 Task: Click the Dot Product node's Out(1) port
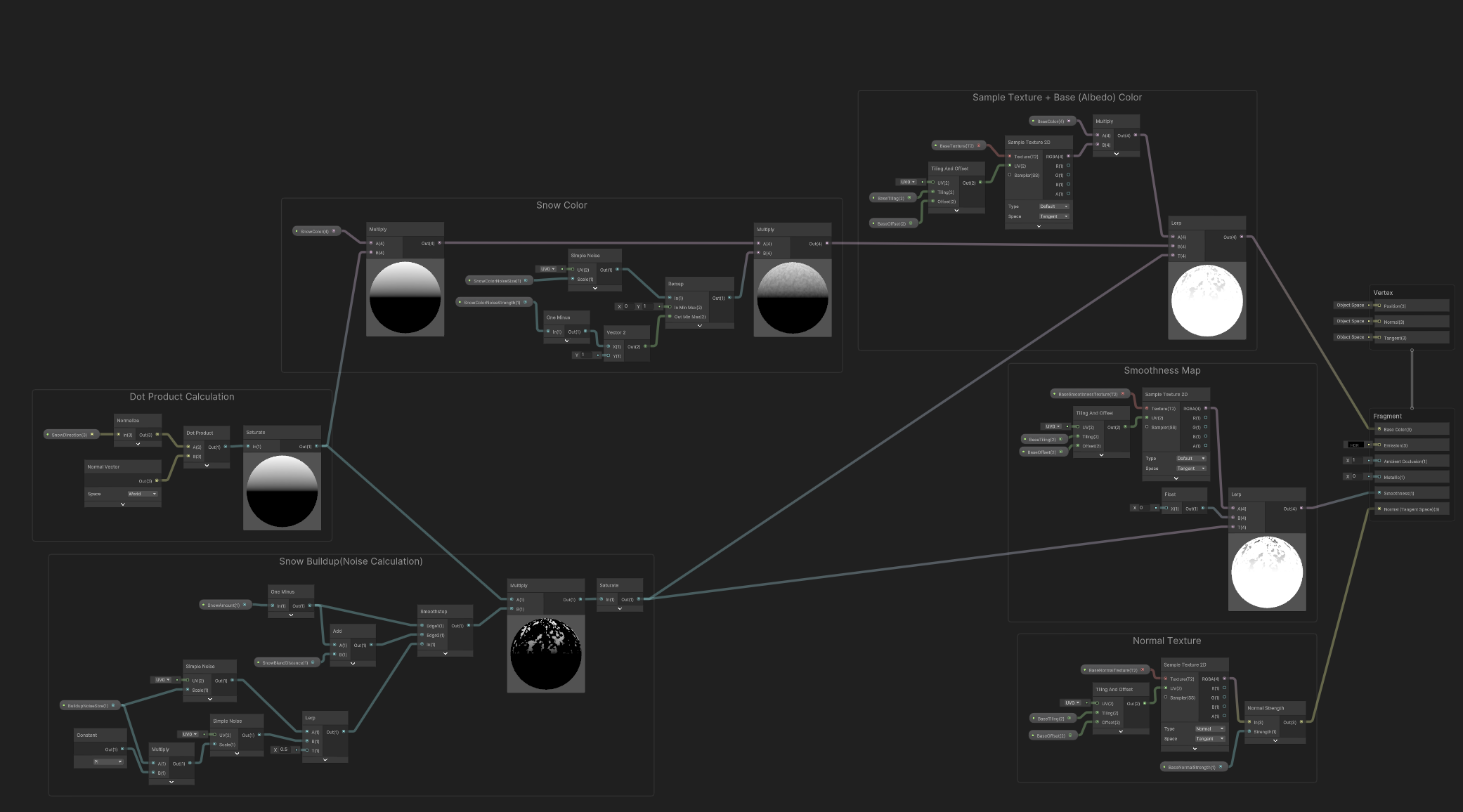point(225,447)
